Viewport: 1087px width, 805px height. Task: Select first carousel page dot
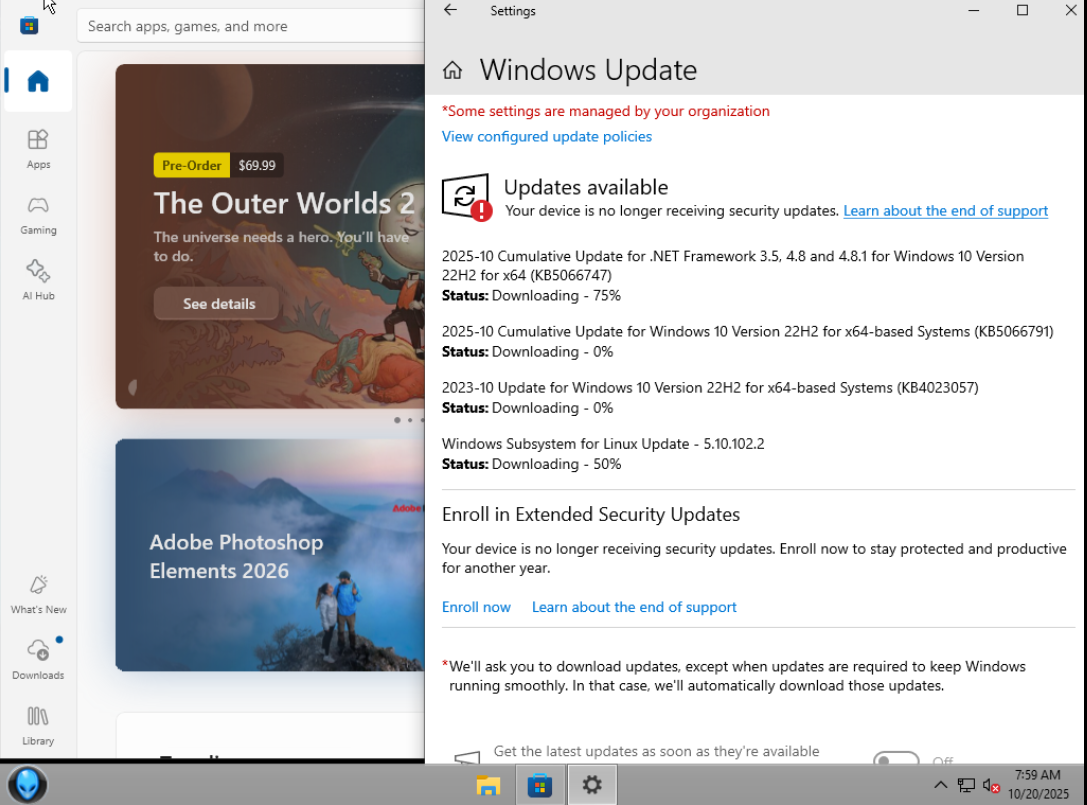(x=397, y=420)
